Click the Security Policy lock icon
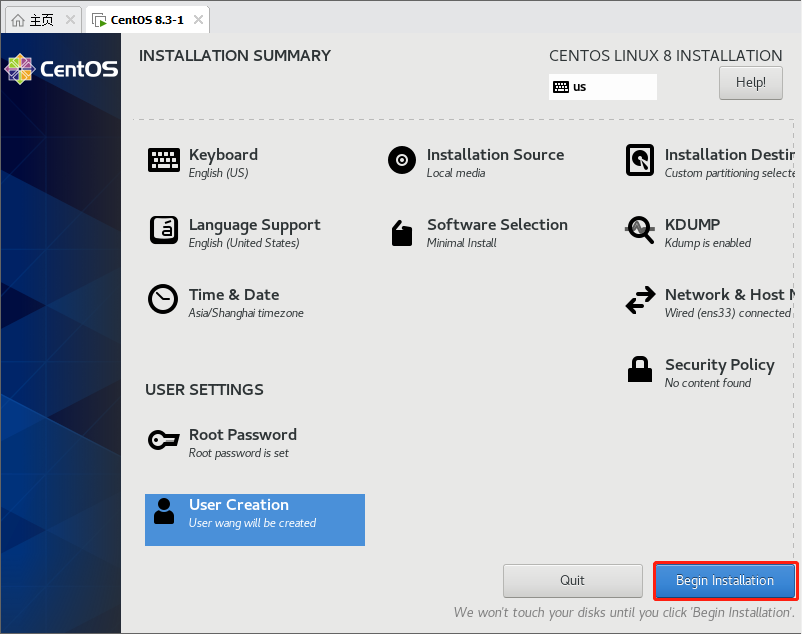The width and height of the screenshot is (802, 634). pyautogui.click(x=640, y=369)
